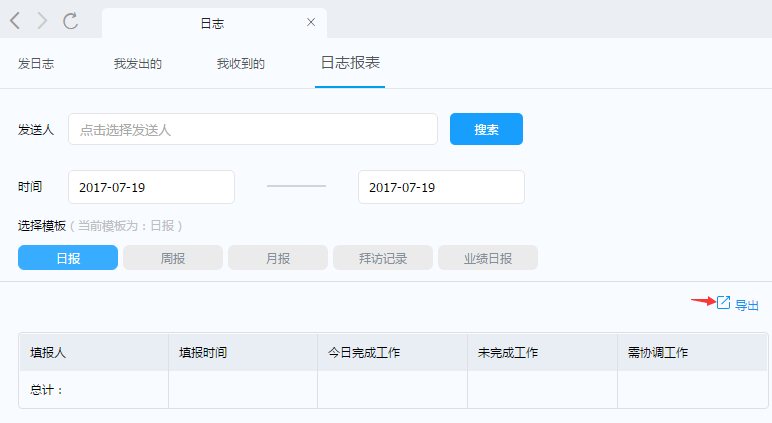
Task: Click the 时间 label
Action: click(x=30, y=187)
